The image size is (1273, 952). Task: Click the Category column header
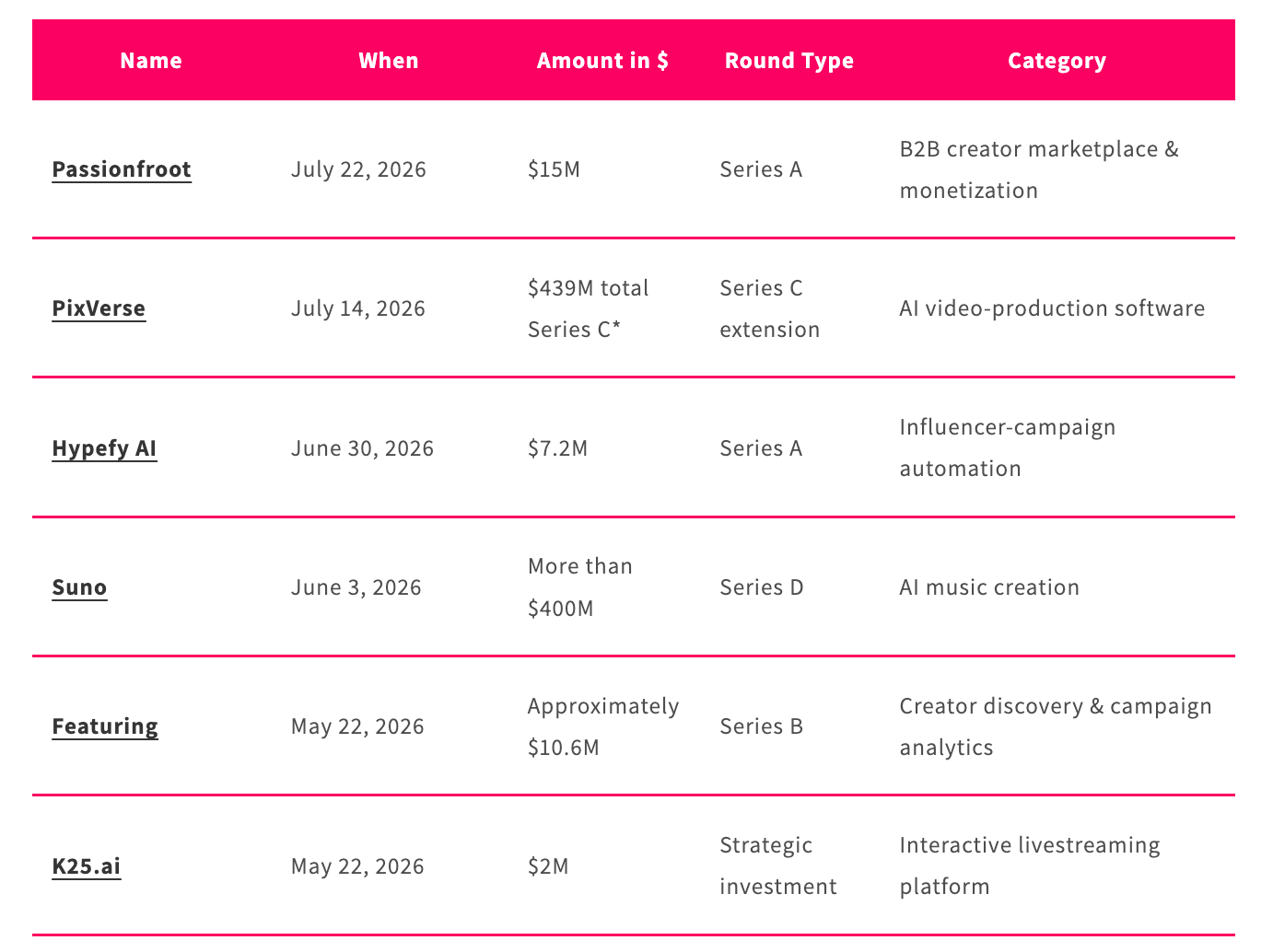coord(1057,61)
